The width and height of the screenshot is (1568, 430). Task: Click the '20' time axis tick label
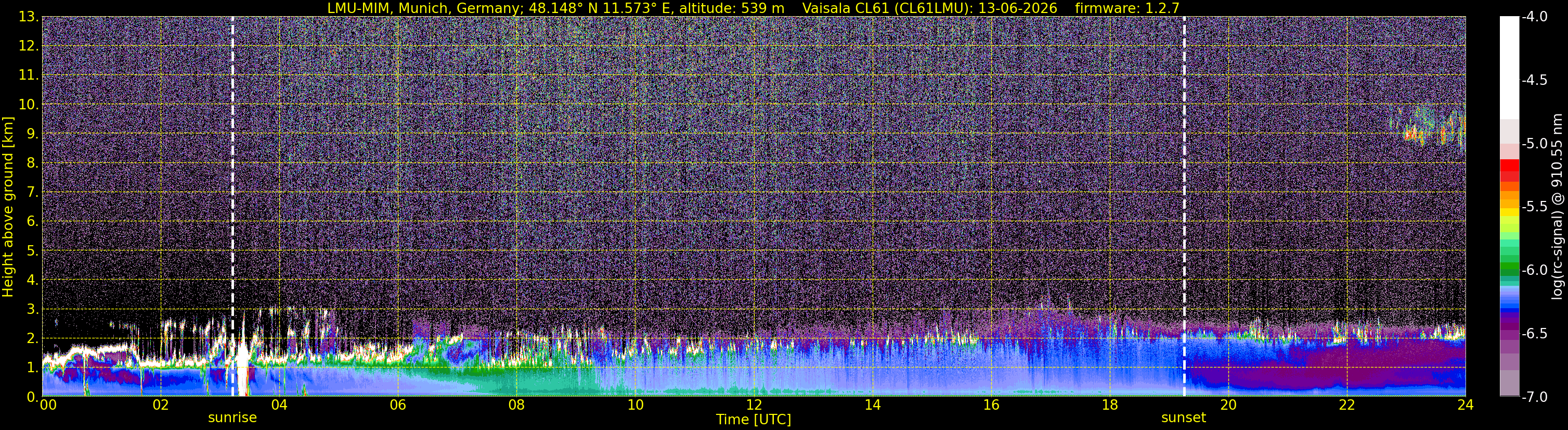[x=1229, y=405]
